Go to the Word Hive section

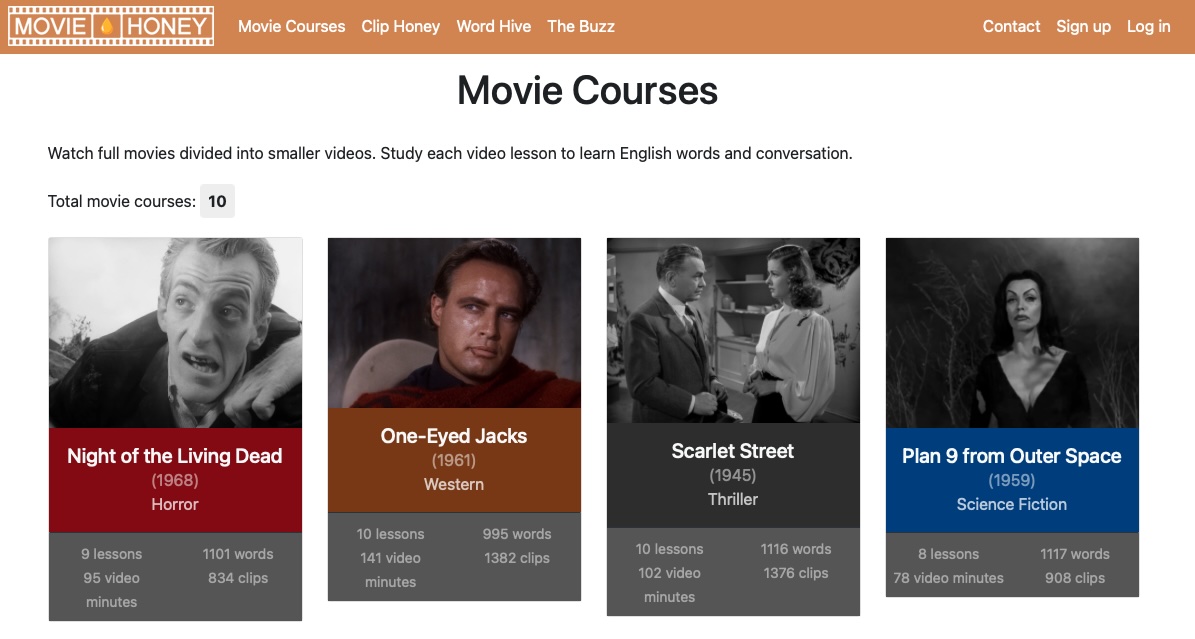pyautogui.click(x=493, y=26)
